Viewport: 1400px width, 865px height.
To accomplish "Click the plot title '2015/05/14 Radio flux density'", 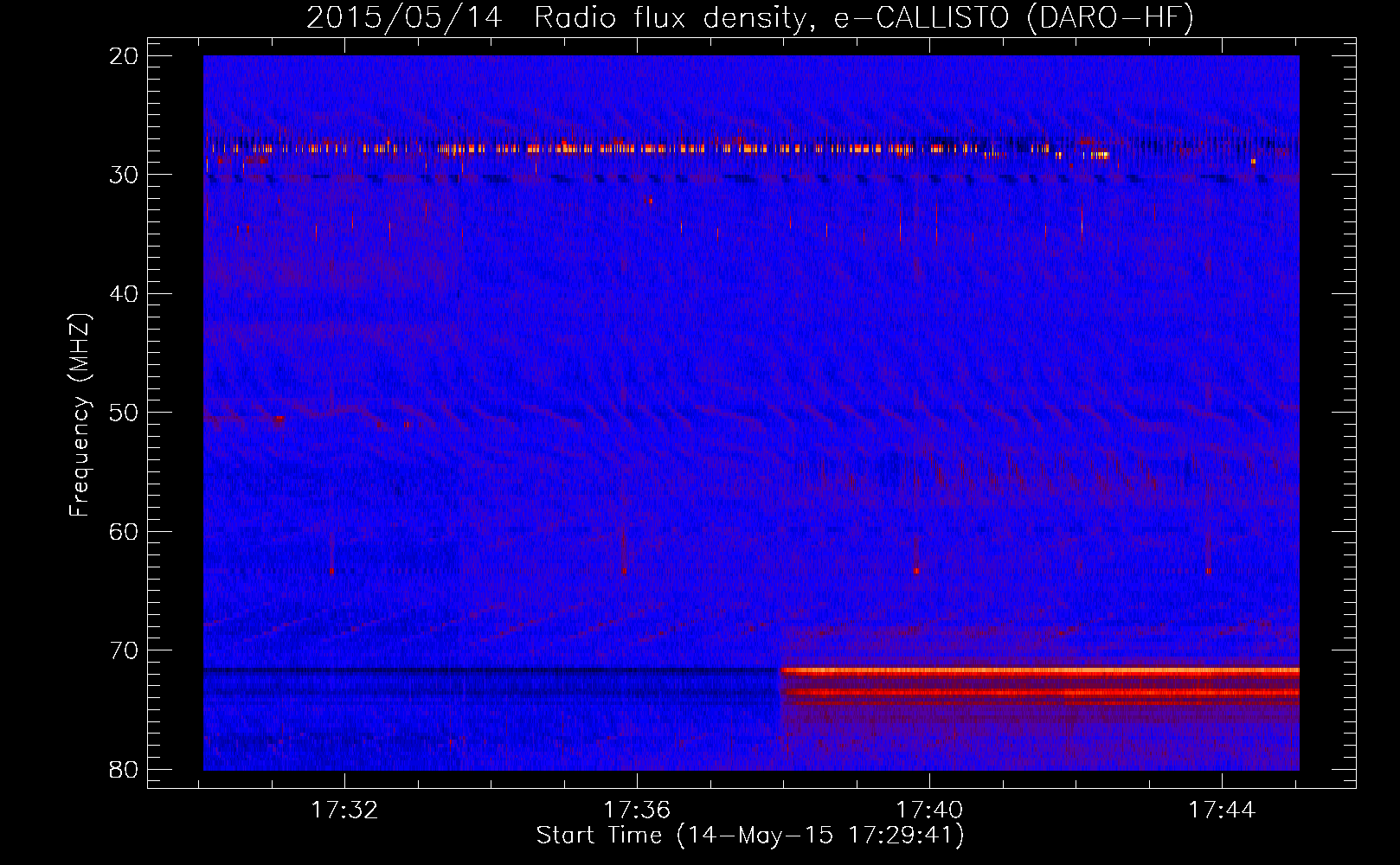I will [x=557, y=17].
